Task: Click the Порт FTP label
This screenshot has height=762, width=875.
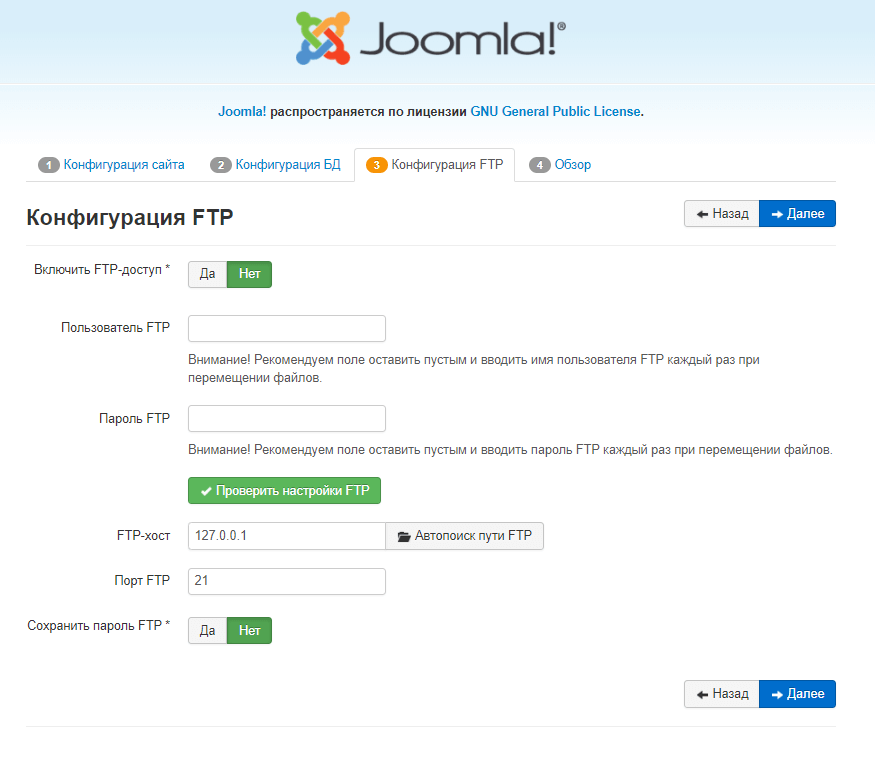Action: pyautogui.click(x=142, y=581)
